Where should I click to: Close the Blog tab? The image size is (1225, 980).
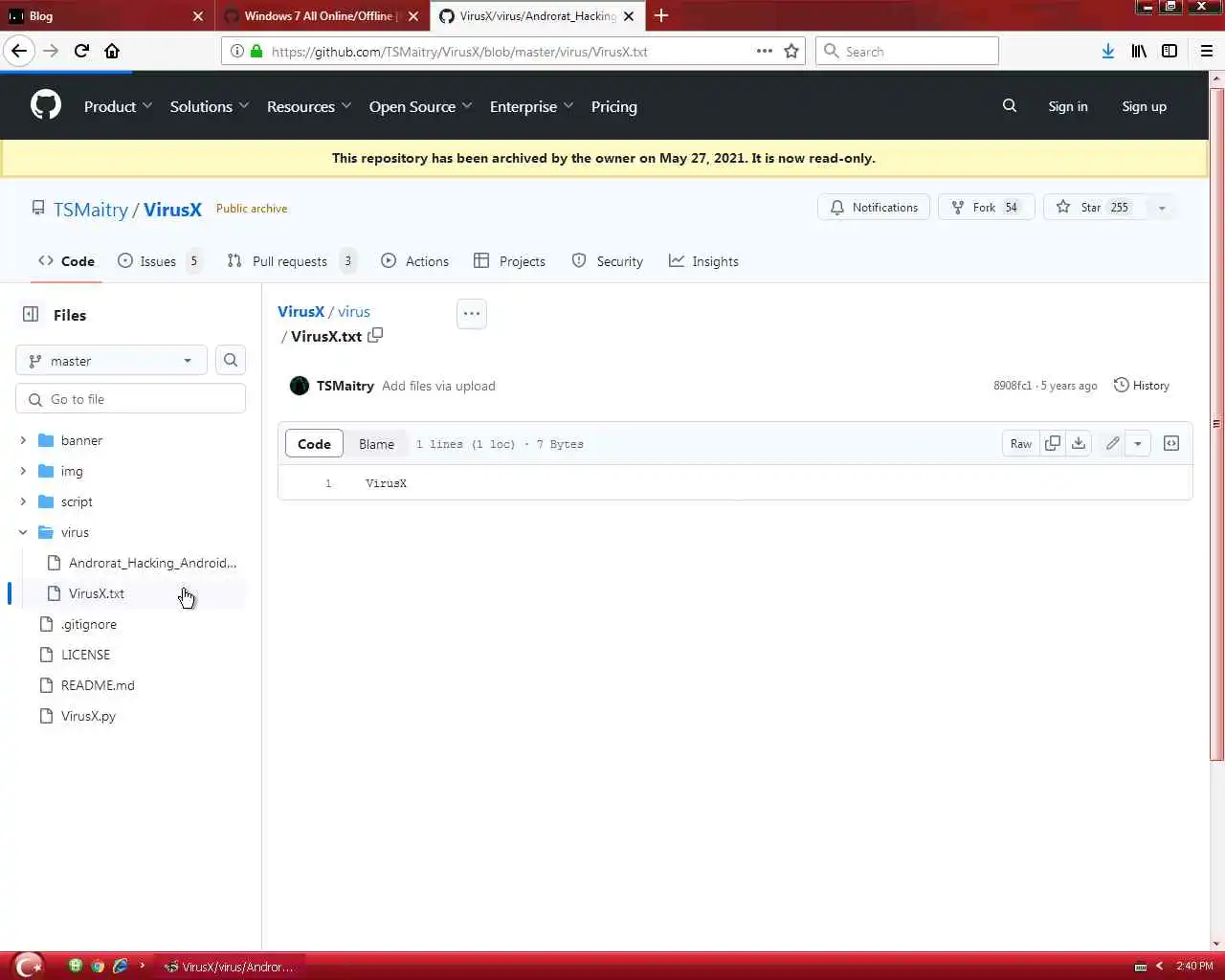click(198, 16)
